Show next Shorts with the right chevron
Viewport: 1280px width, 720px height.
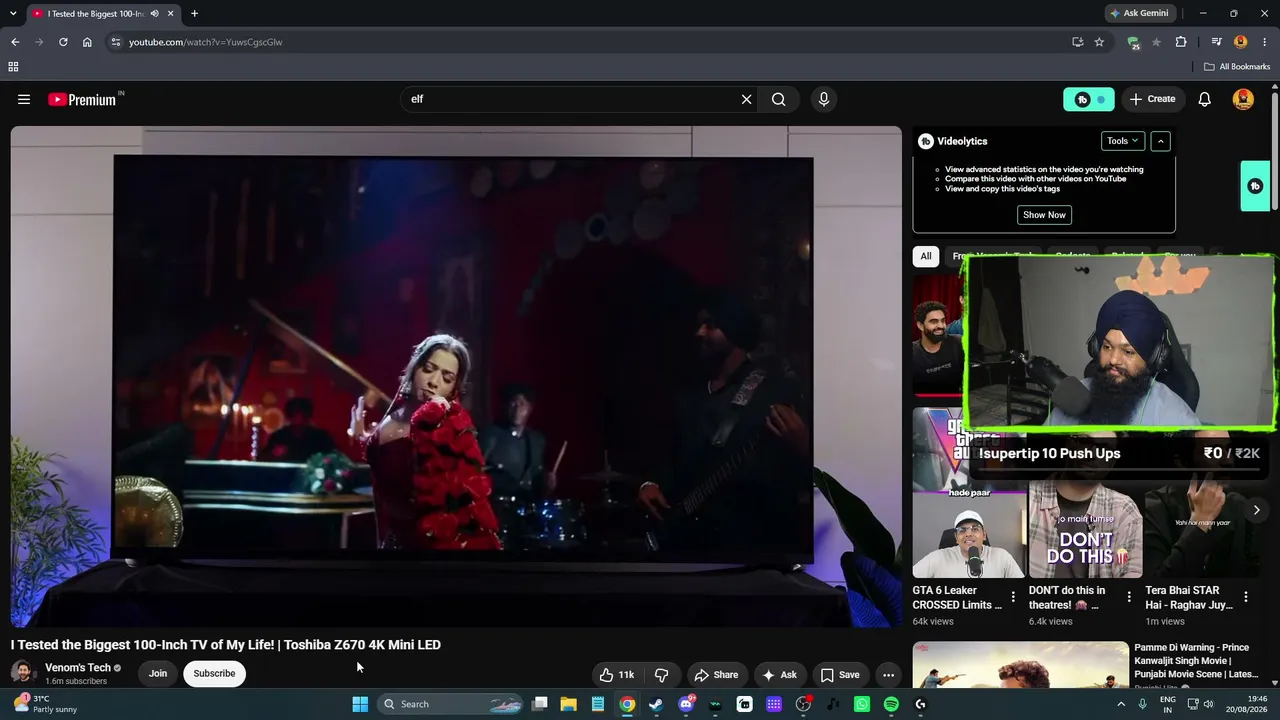(x=1257, y=510)
